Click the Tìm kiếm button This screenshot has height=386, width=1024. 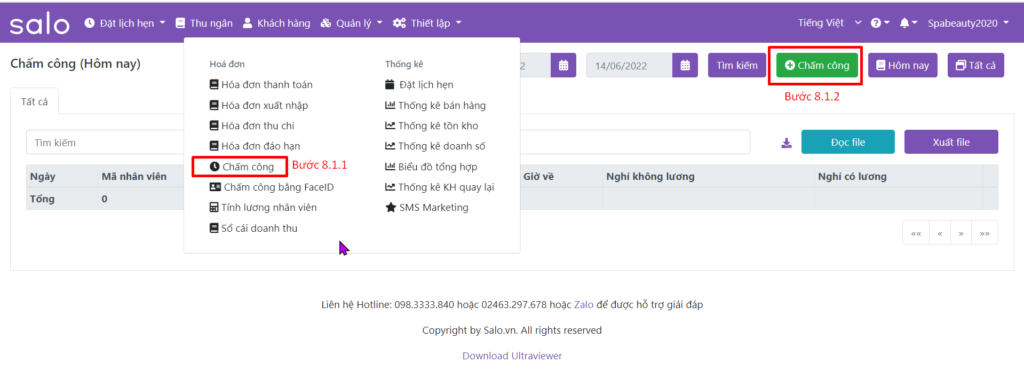(737, 65)
